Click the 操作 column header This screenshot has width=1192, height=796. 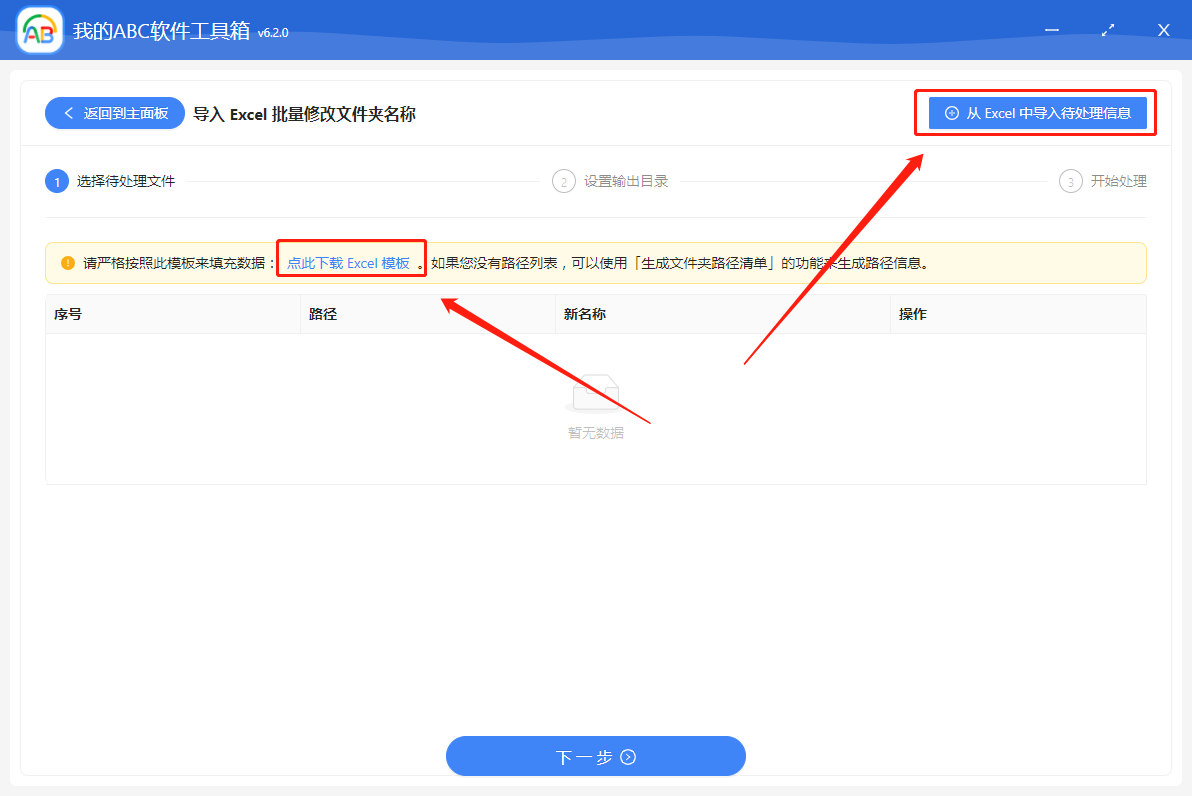click(911, 314)
